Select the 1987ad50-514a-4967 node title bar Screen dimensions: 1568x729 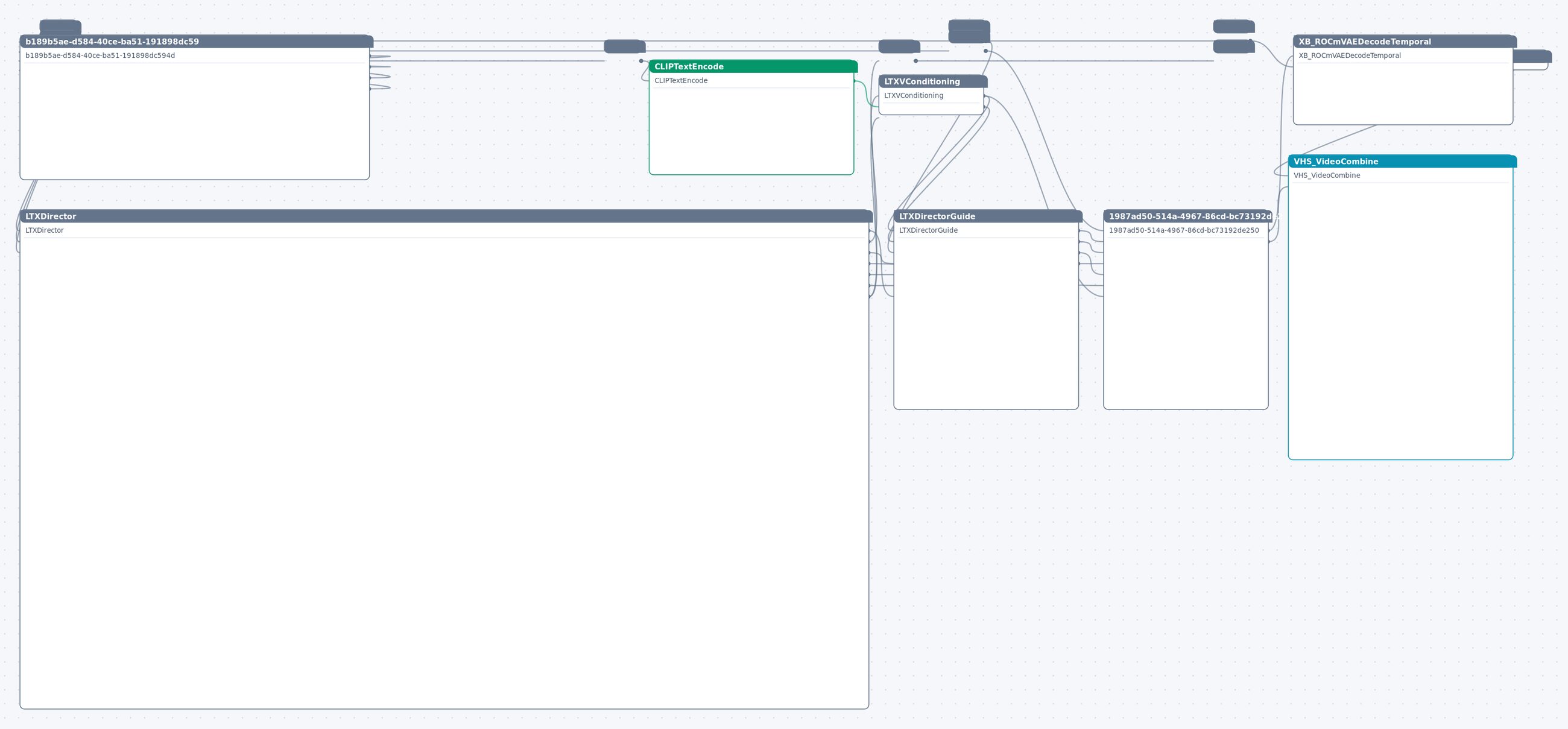point(1187,216)
